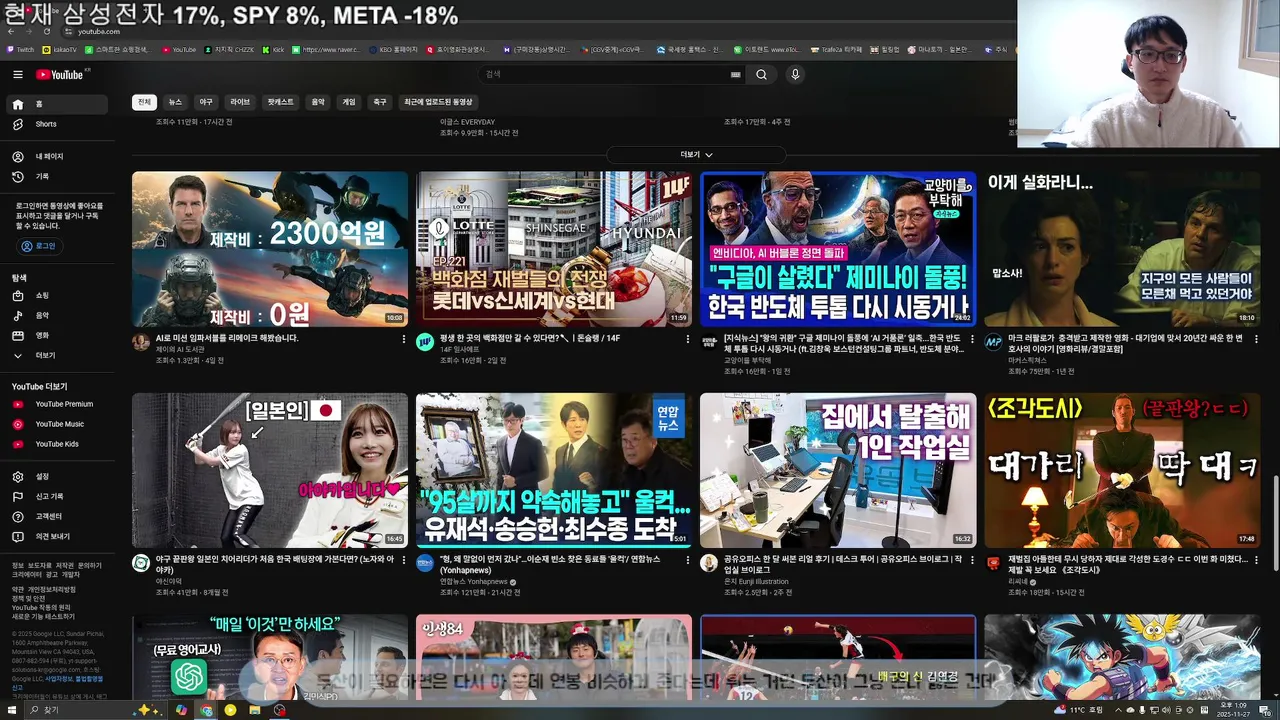Open options menu for the 야구 끝판왕 일본인 video
This screenshot has width=1280, height=720.
coord(404,562)
